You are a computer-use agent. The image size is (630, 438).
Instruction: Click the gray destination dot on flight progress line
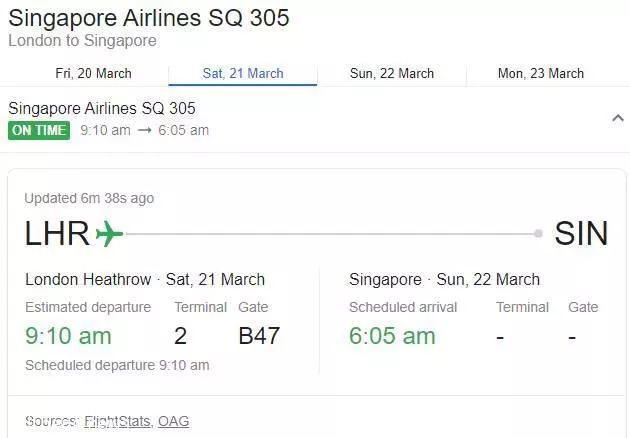(x=538, y=233)
